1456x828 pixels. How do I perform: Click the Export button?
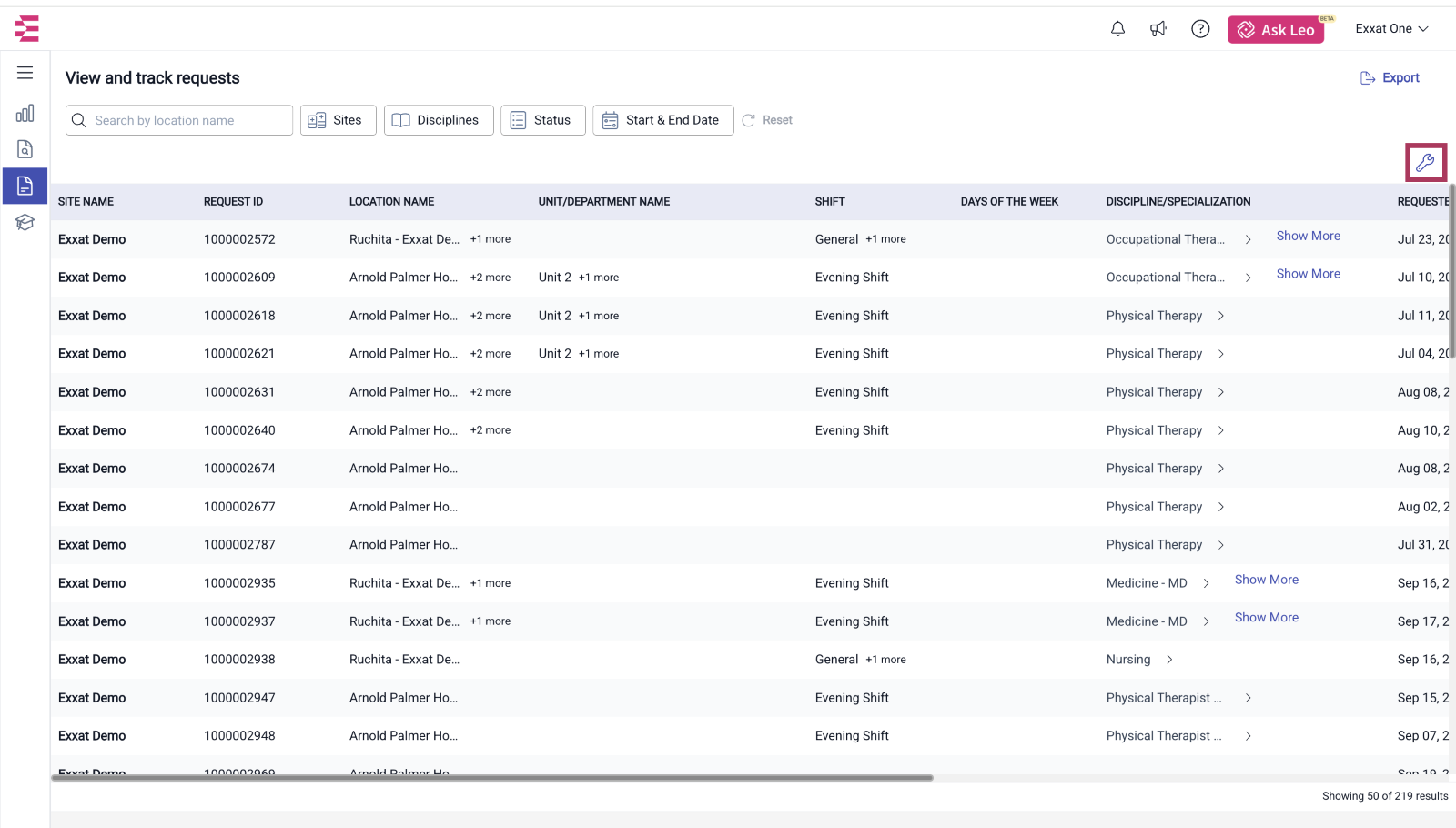coord(1390,78)
